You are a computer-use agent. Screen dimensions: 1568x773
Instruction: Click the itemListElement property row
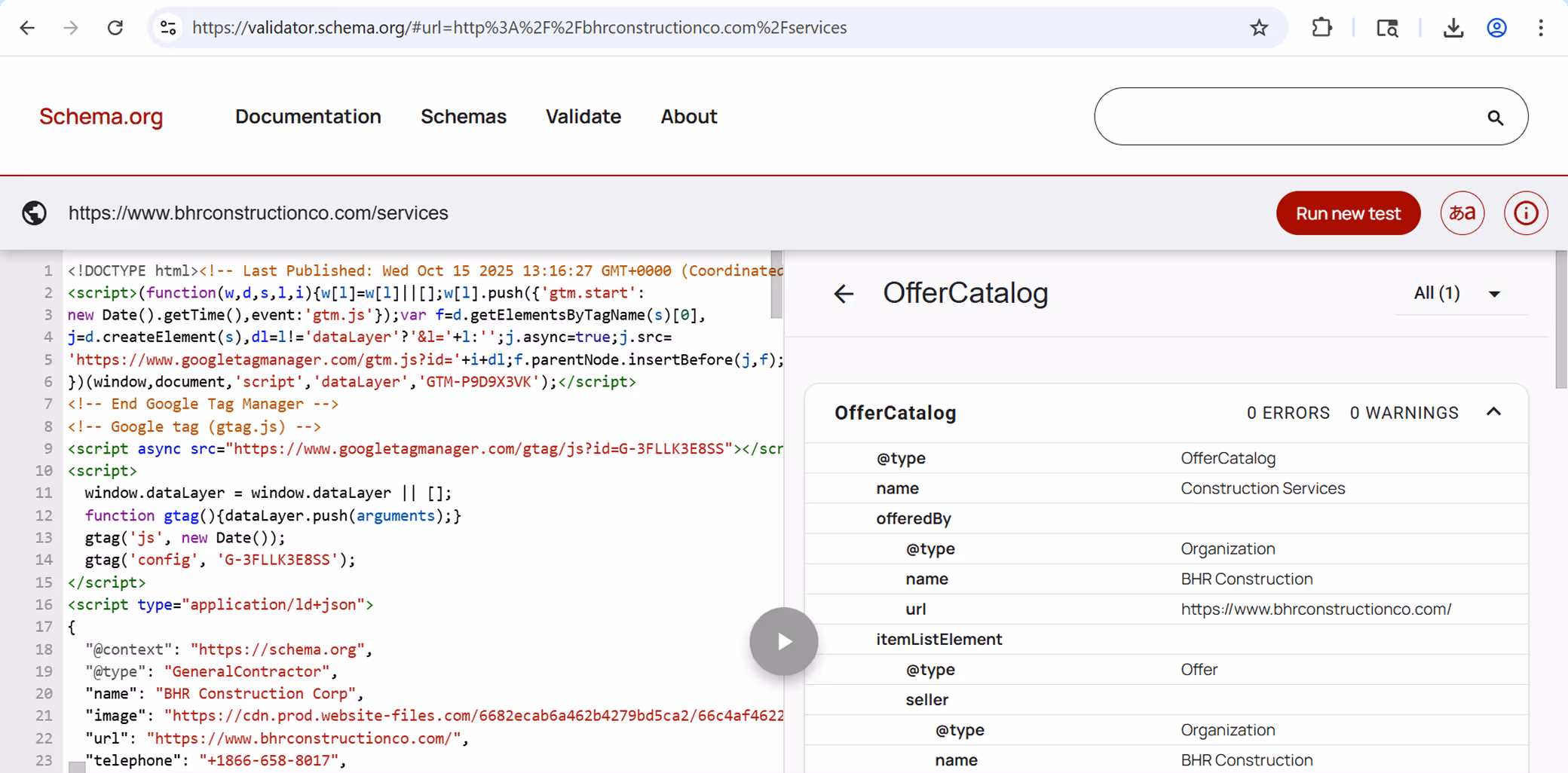pos(1166,639)
